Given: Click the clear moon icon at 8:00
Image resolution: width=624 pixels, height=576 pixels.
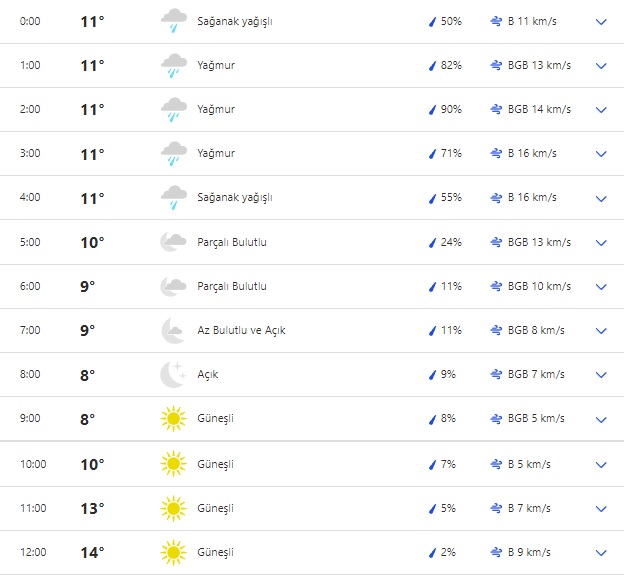Looking at the screenshot, I should point(174,374).
